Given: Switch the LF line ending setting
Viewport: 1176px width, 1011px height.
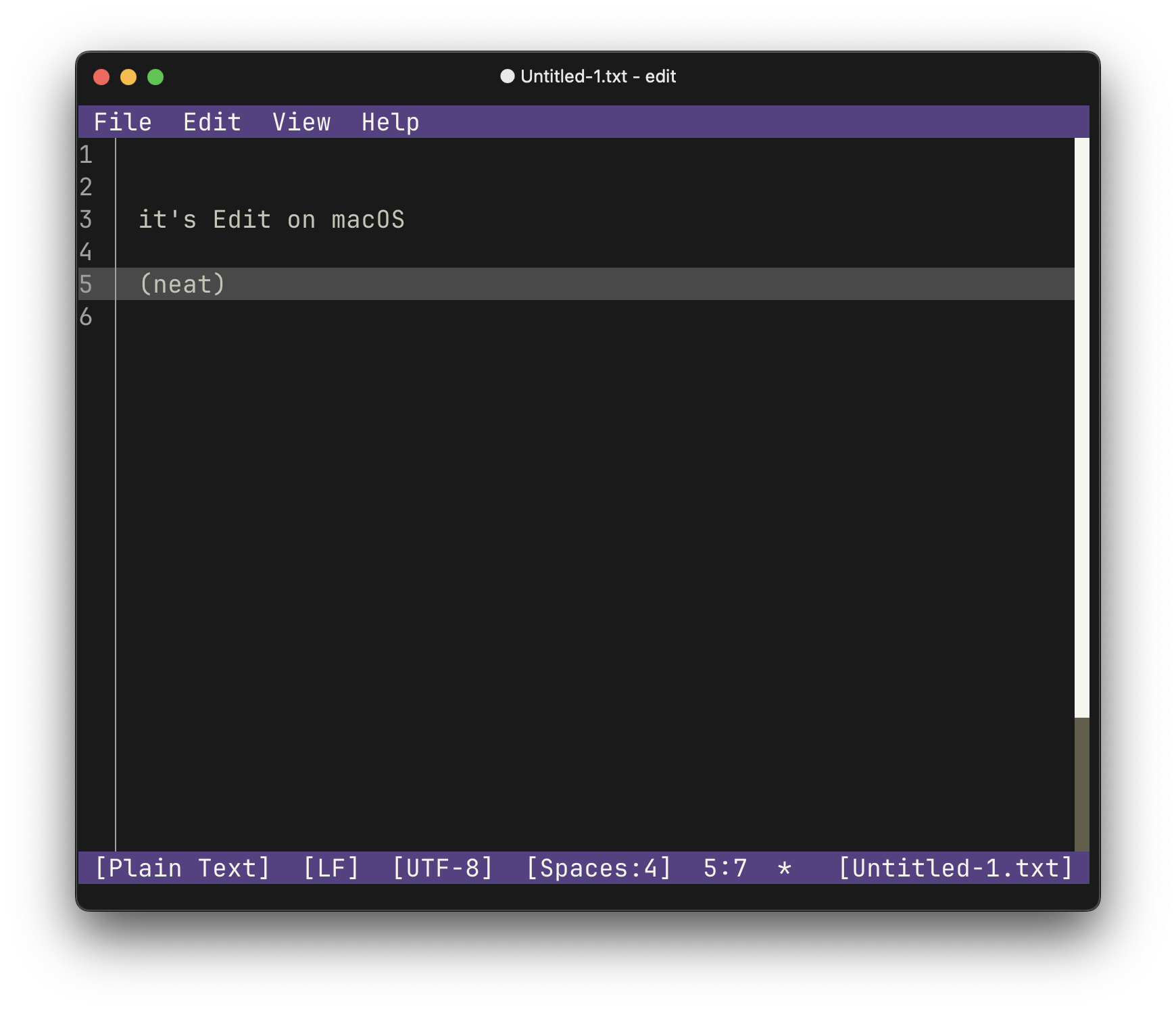Looking at the screenshot, I should [x=330, y=868].
